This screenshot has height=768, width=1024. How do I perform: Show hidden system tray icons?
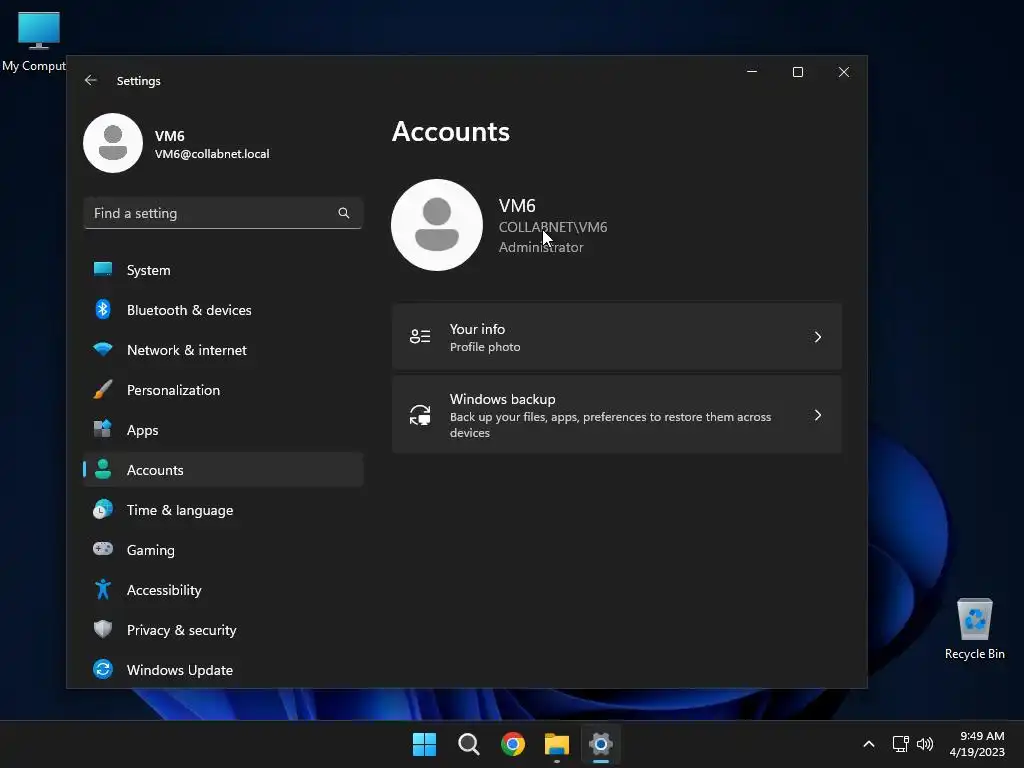click(x=869, y=744)
